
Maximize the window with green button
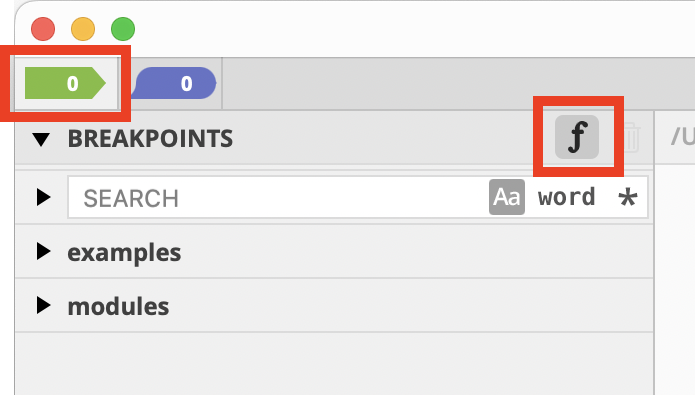(x=123, y=29)
